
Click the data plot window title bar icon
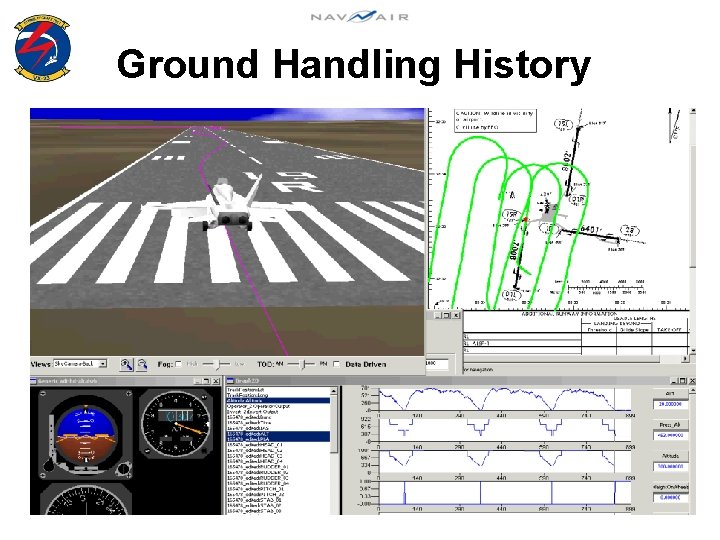click(x=230, y=381)
